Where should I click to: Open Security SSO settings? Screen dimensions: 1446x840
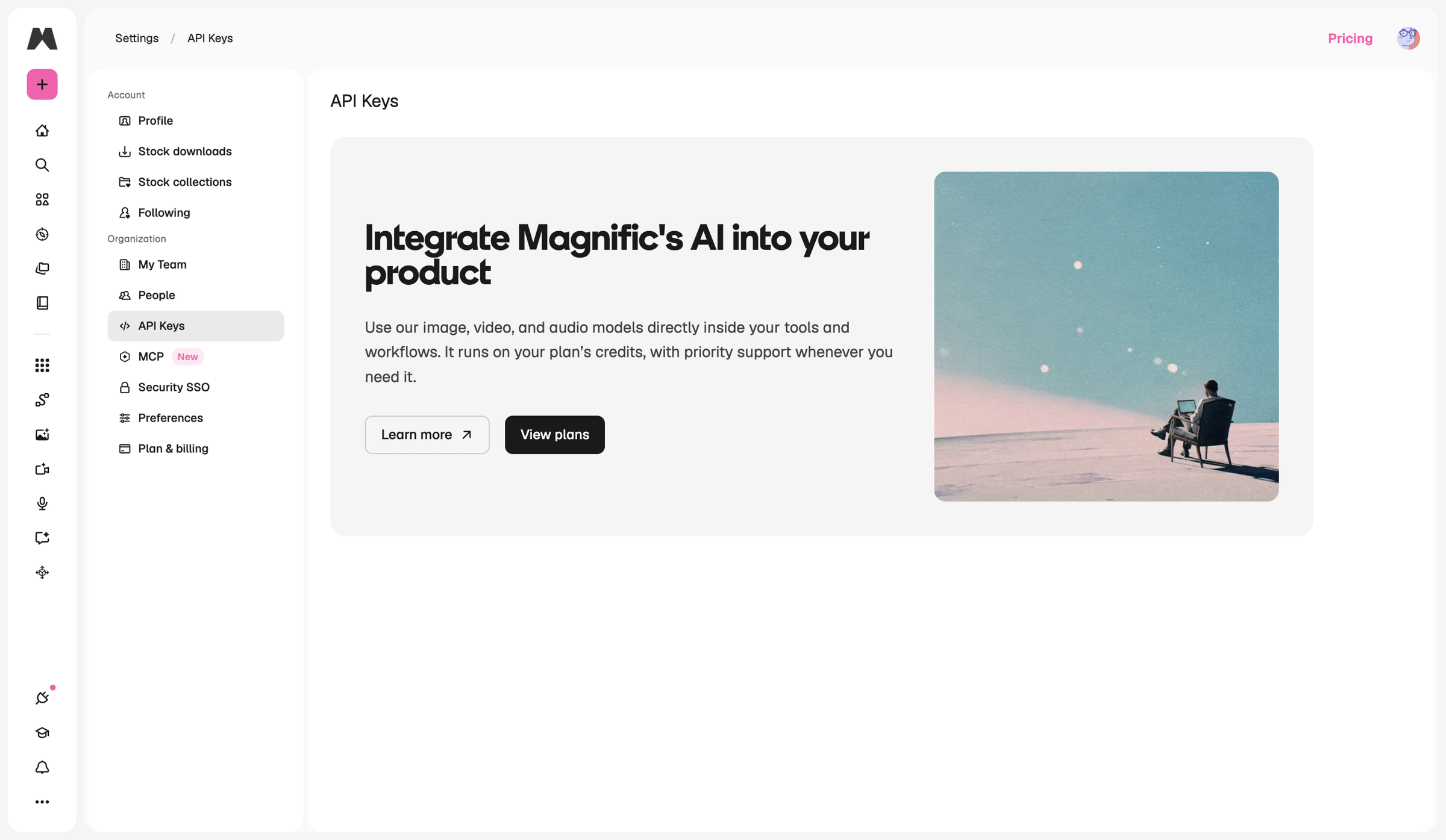(196, 387)
